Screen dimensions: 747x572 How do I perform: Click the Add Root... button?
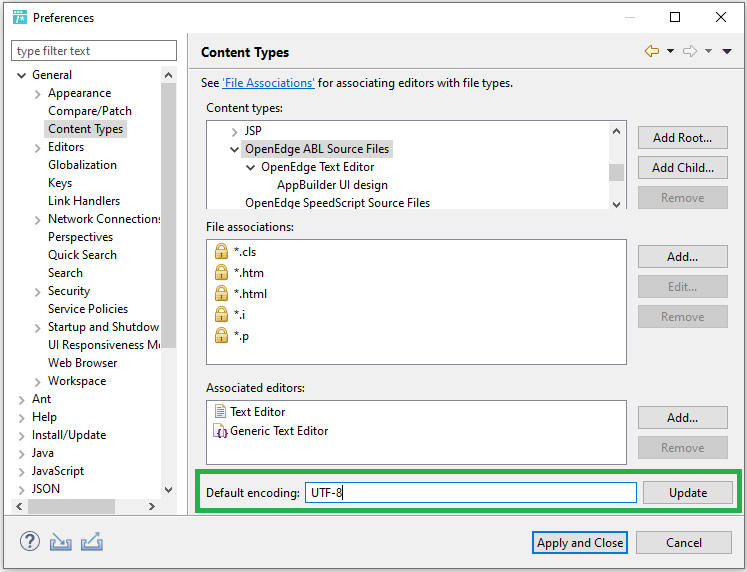pyautogui.click(x=682, y=137)
